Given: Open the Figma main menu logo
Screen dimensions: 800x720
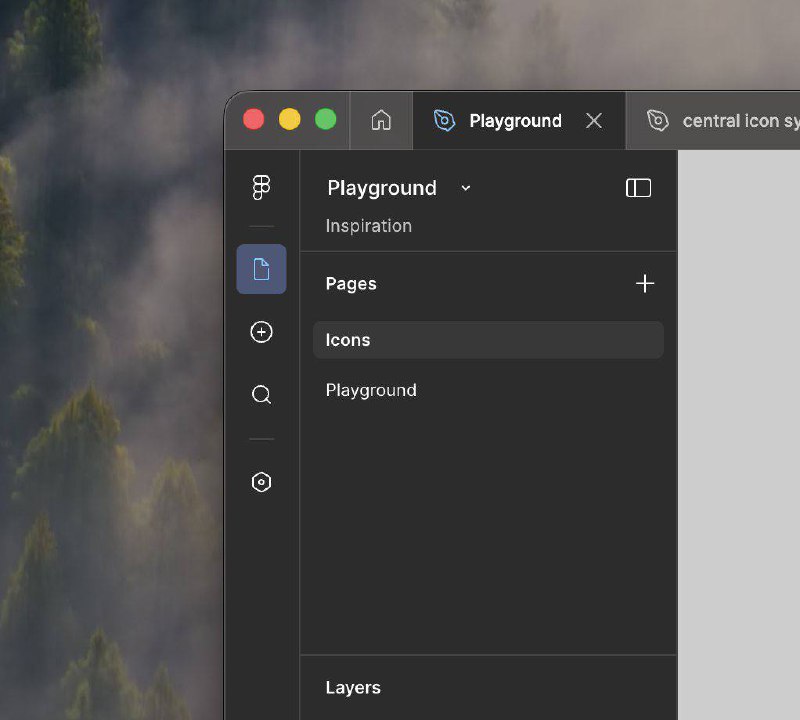Looking at the screenshot, I should (261, 188).
